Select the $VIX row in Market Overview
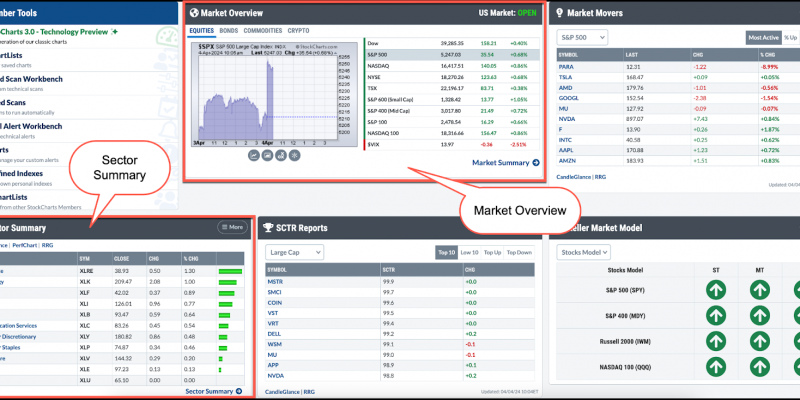The height and width of the screenshot is (400, 800). (x=452, y=144)
